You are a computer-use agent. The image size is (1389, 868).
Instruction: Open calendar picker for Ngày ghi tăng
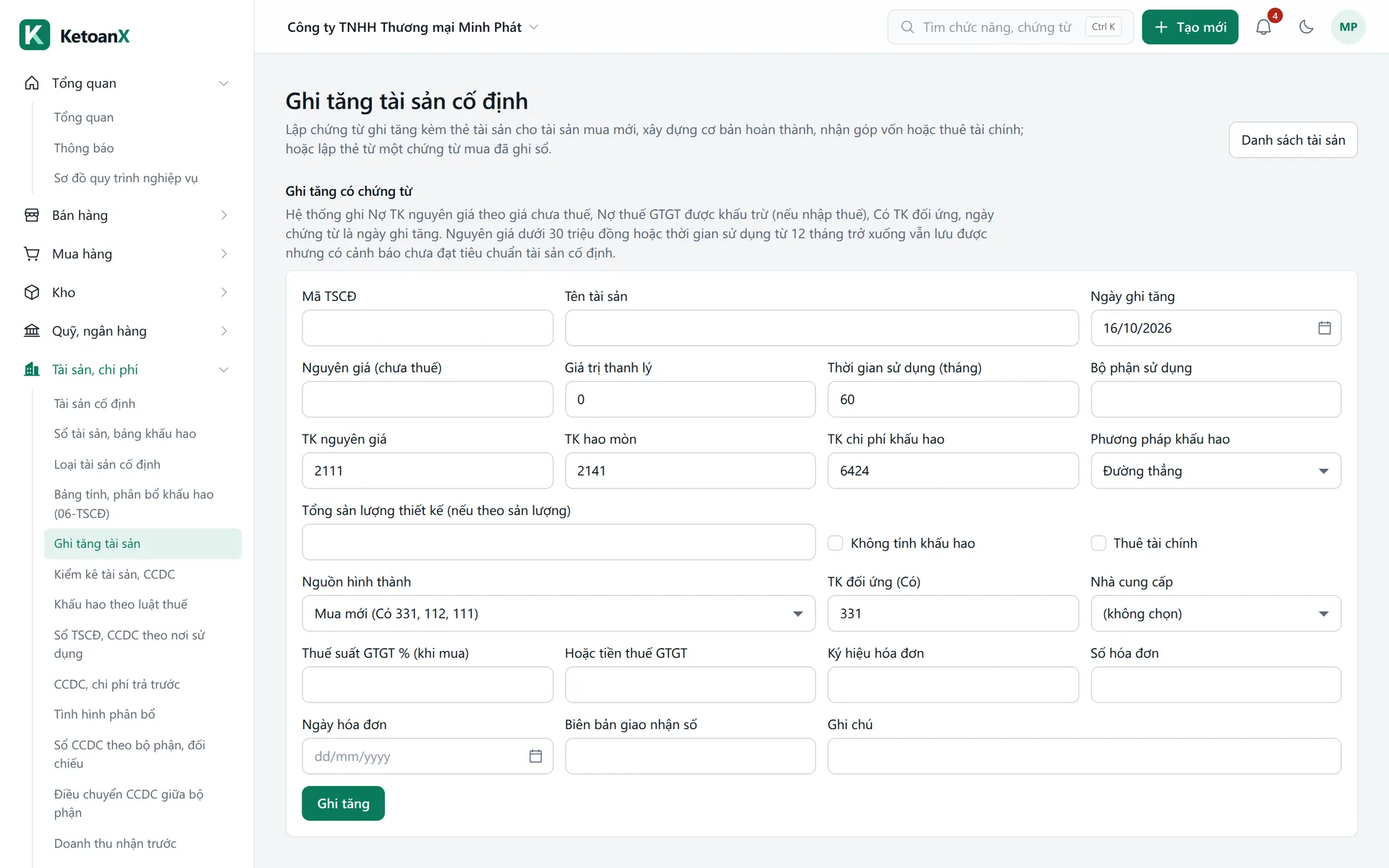(x=1324, y=328)
